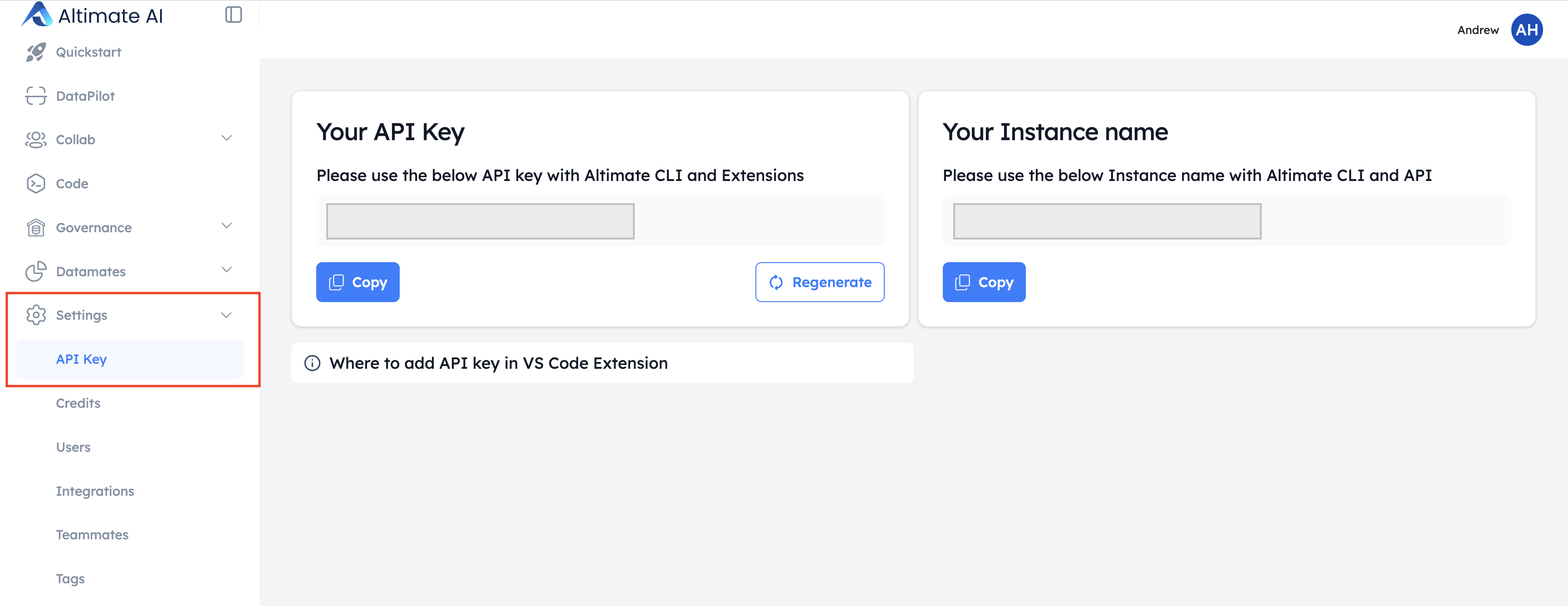Copy the Instance name
Screen dimensions: 1568x606
click(x=984, y=282)
